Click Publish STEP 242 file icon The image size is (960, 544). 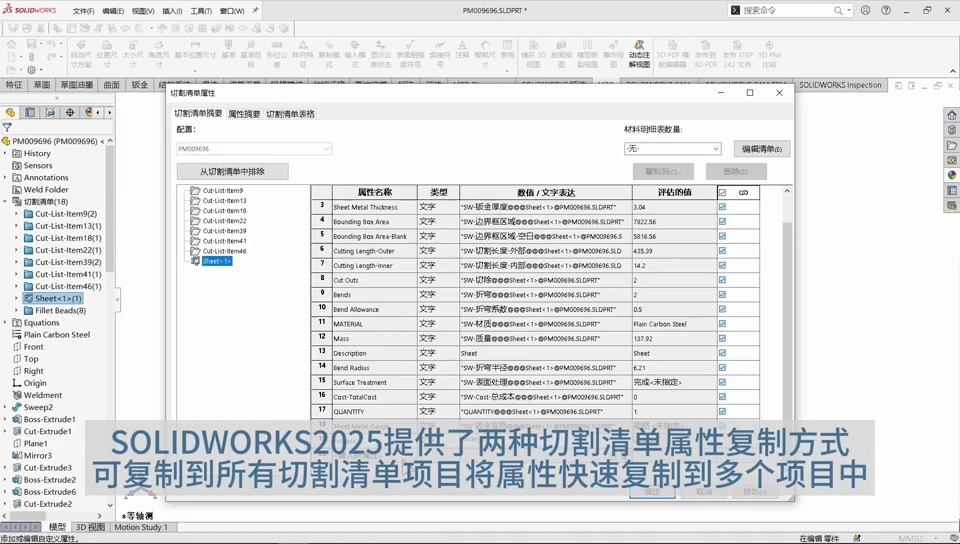point(737,54)
